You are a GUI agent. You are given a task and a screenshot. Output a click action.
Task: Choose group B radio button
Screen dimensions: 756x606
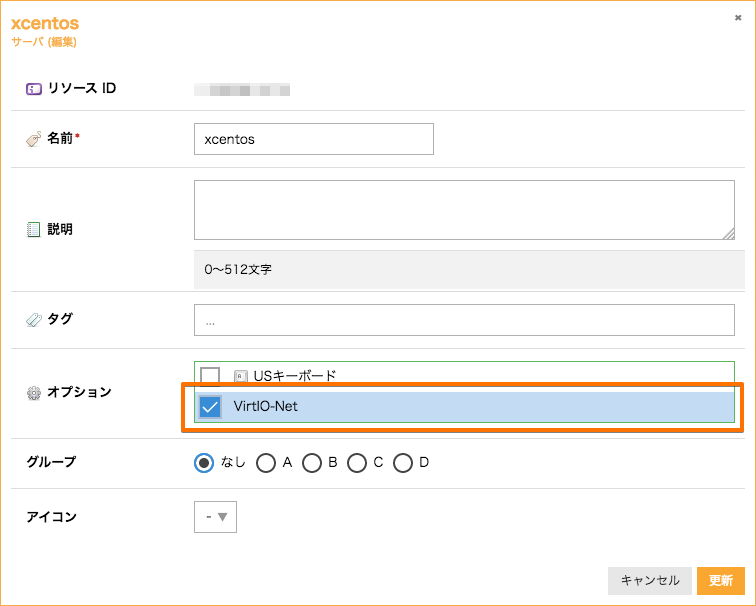312,462
